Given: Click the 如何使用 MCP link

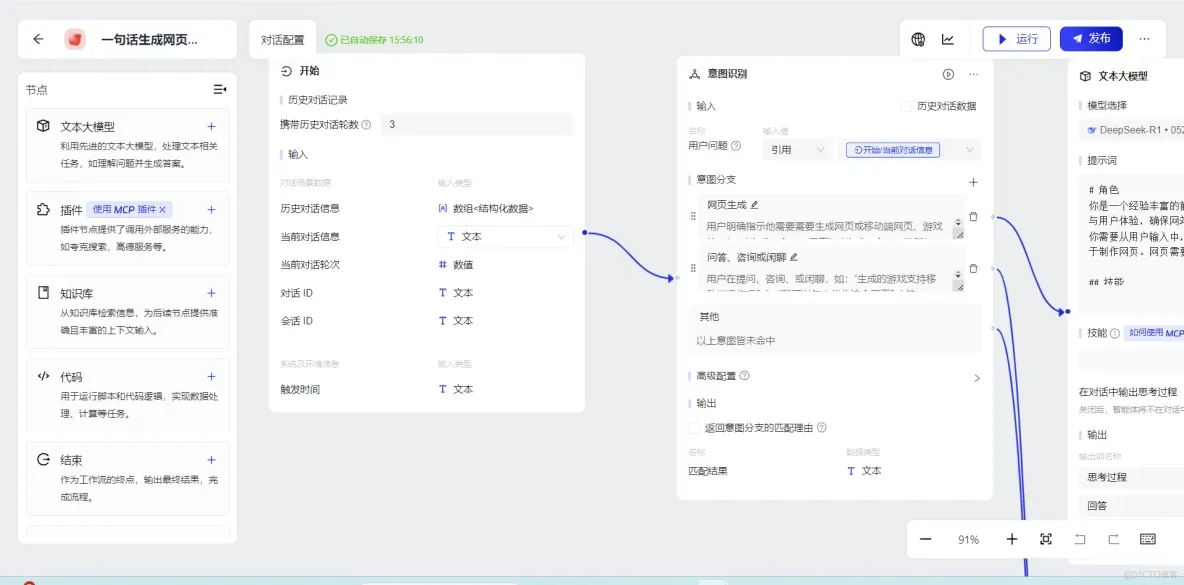Looking at the screenshot, I should (x=1155, y=333).
